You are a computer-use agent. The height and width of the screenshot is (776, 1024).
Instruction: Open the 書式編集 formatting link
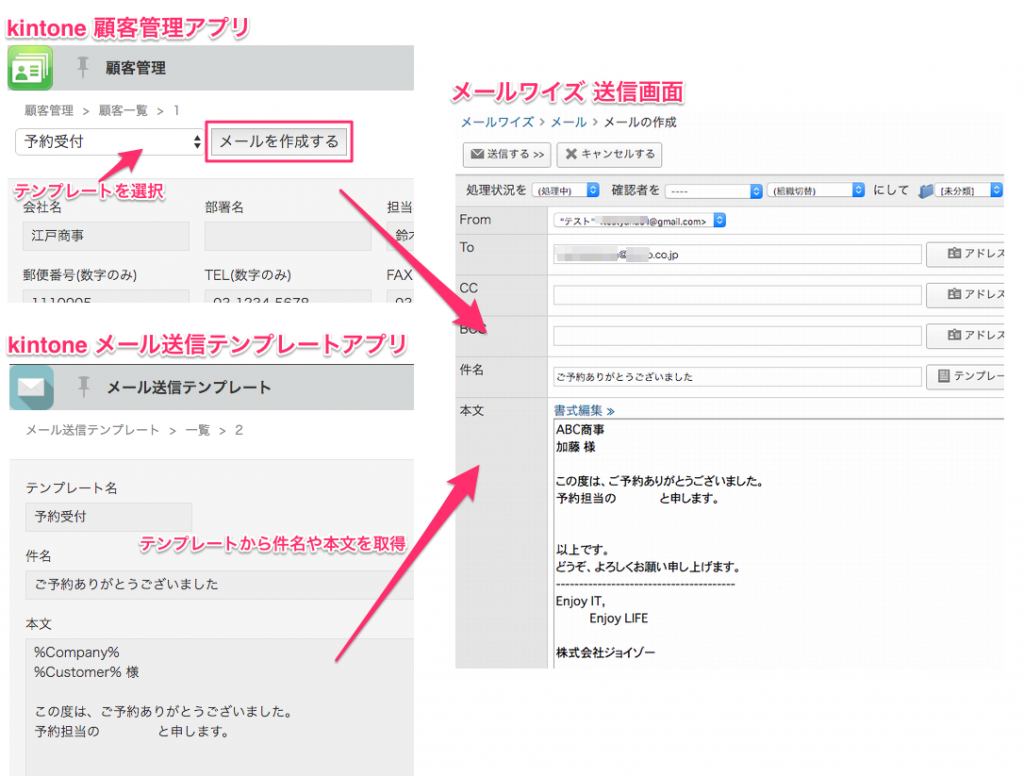coord(584,411)
